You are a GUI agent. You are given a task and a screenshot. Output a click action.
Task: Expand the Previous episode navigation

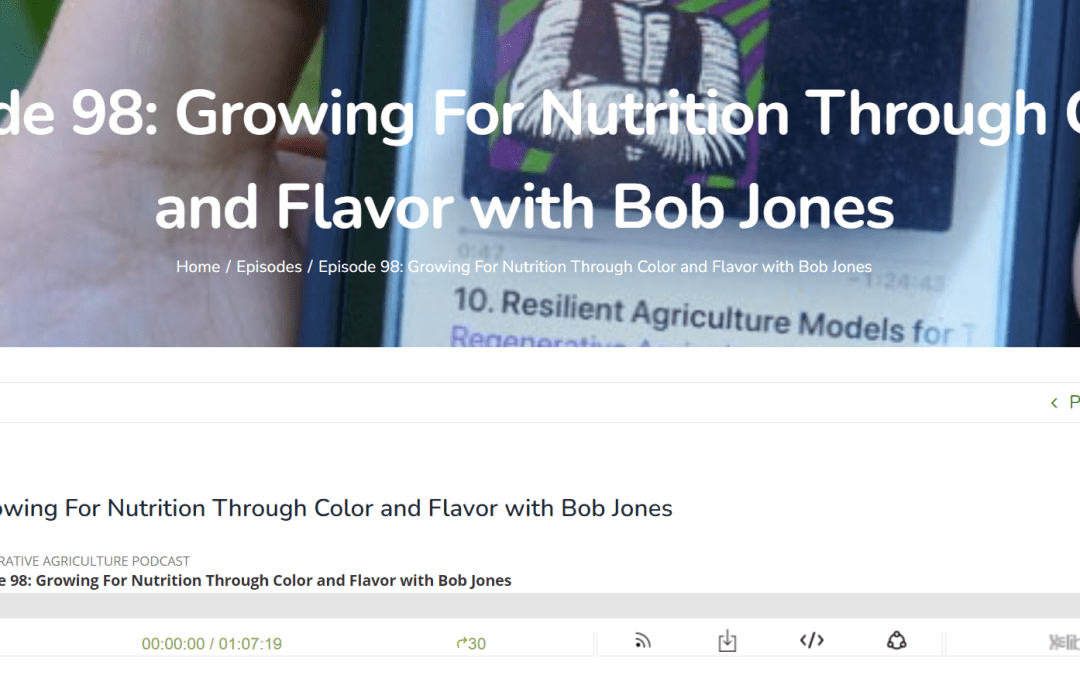1070,402
